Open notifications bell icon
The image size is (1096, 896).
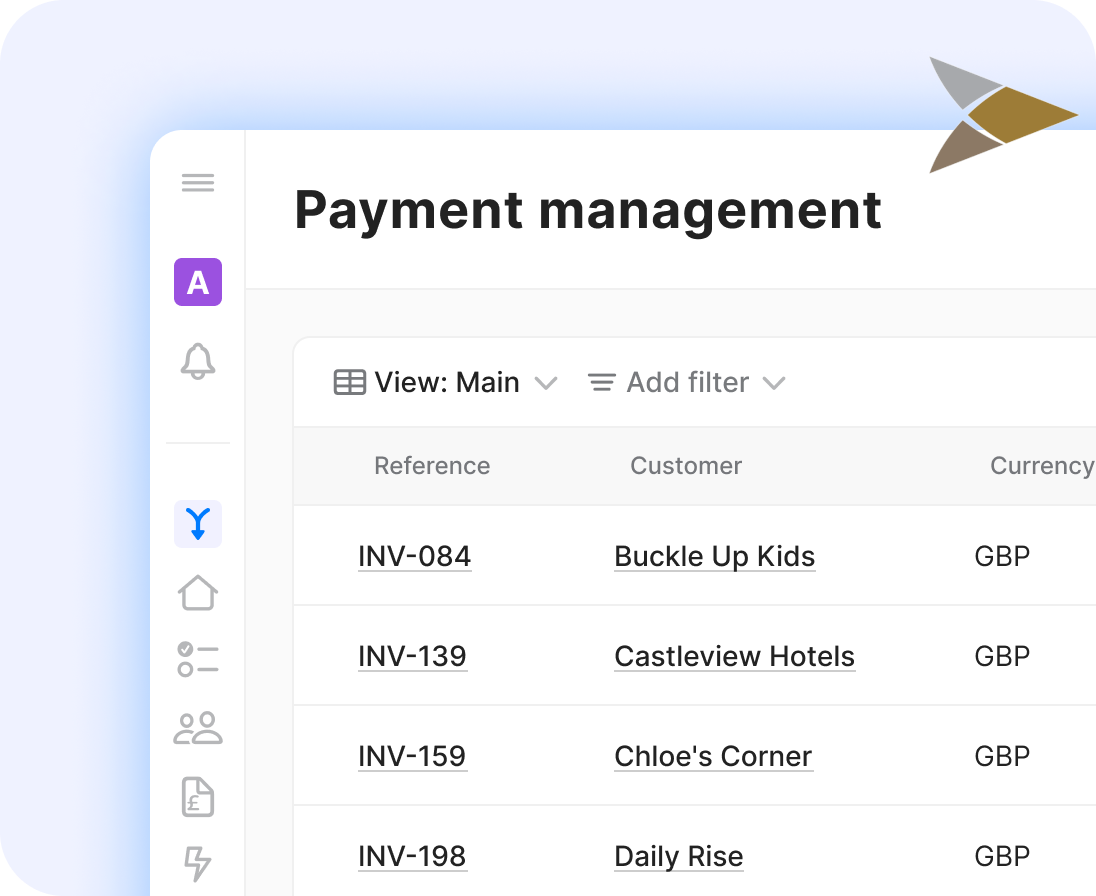198,361
